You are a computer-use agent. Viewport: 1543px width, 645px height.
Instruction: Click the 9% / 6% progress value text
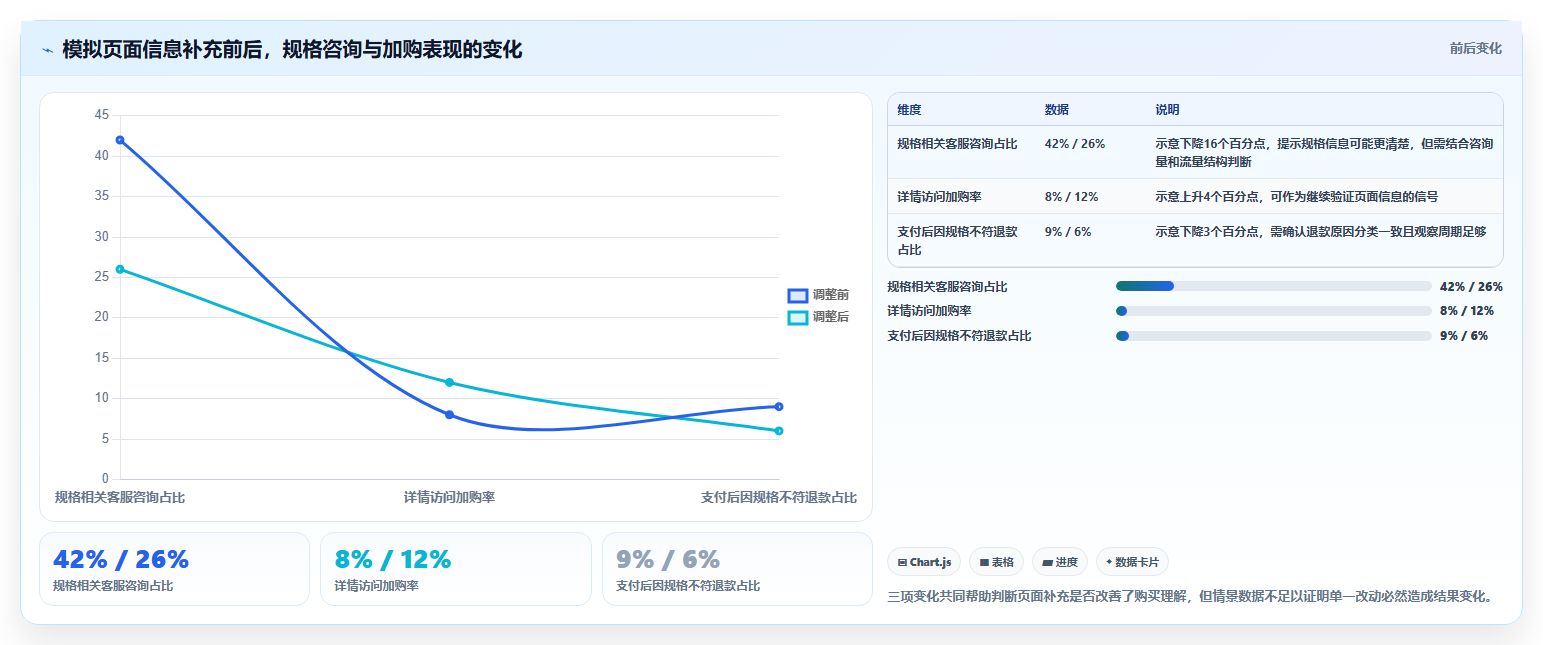point(1464,336)
